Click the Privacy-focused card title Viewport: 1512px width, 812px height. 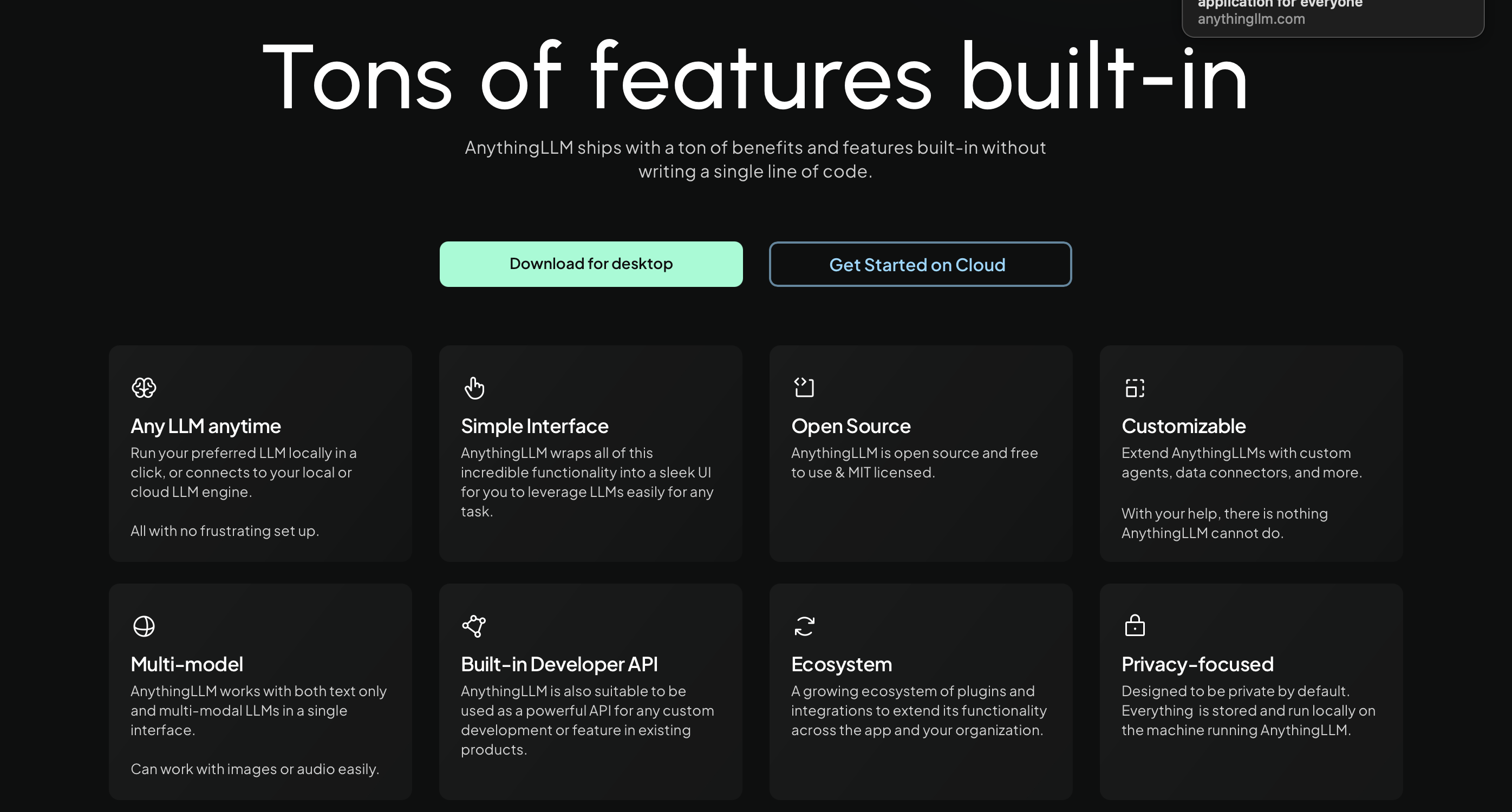pyautogui.click(x=1197, y=664)
